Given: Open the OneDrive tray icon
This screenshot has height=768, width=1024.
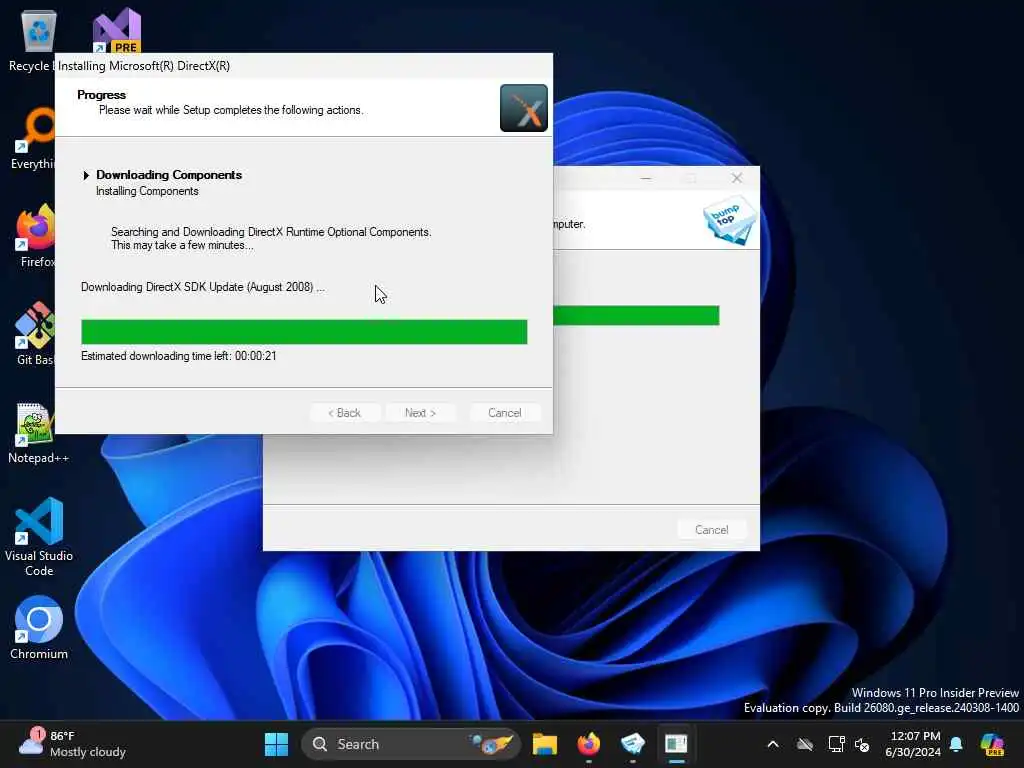Looking at the screenshot, I should pos(805,744).
